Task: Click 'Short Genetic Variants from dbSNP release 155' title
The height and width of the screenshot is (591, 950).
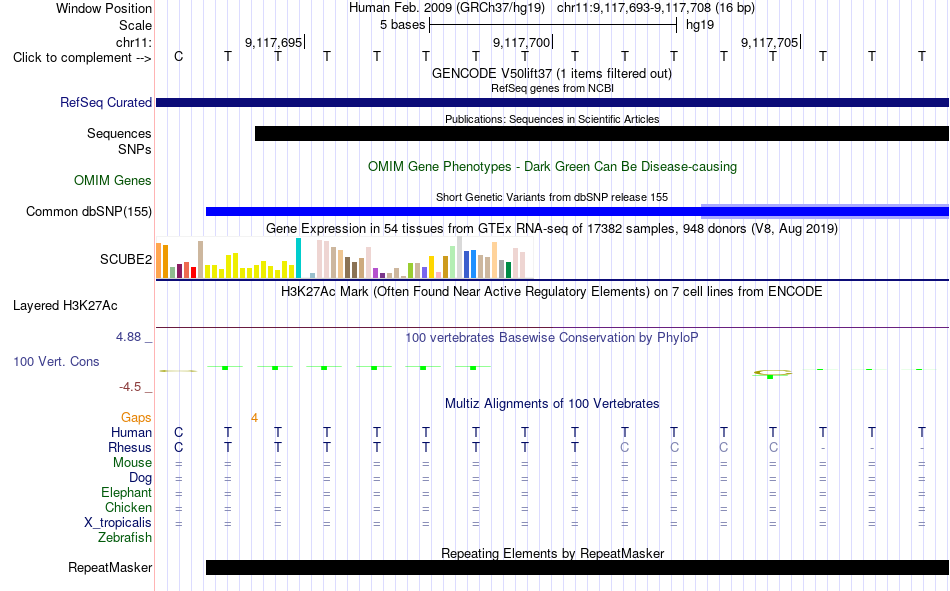Action: pos(552,198)
